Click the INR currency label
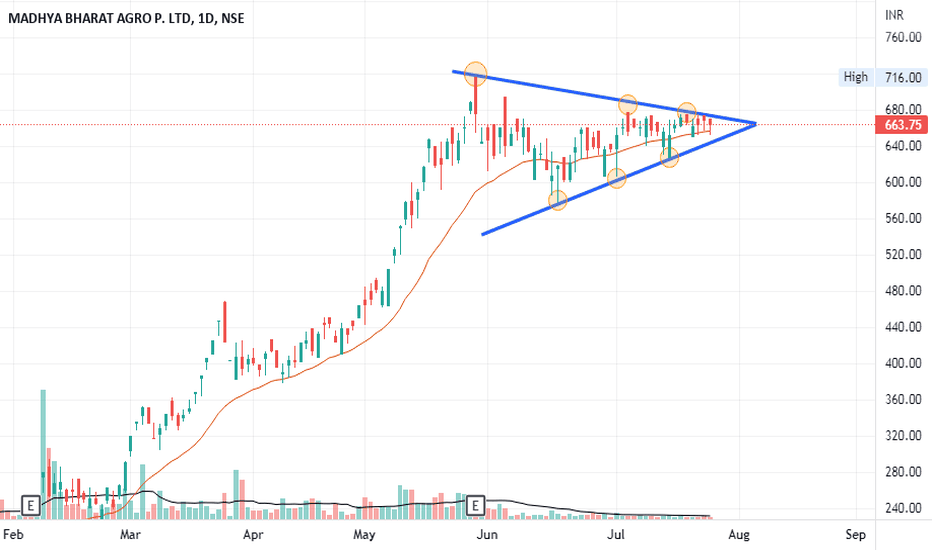Viewport: 932px width, 550px height. coord(894,15)
